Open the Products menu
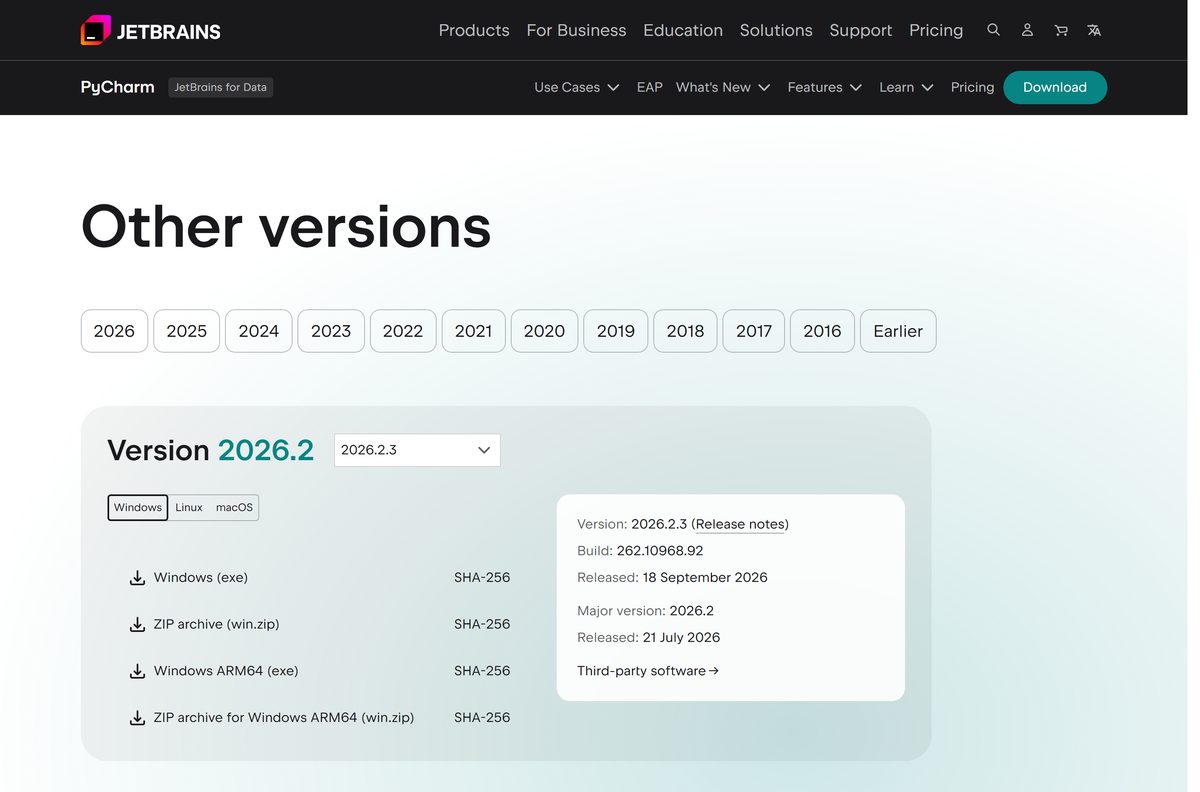Screen dimensions: 1200x792 474,30
